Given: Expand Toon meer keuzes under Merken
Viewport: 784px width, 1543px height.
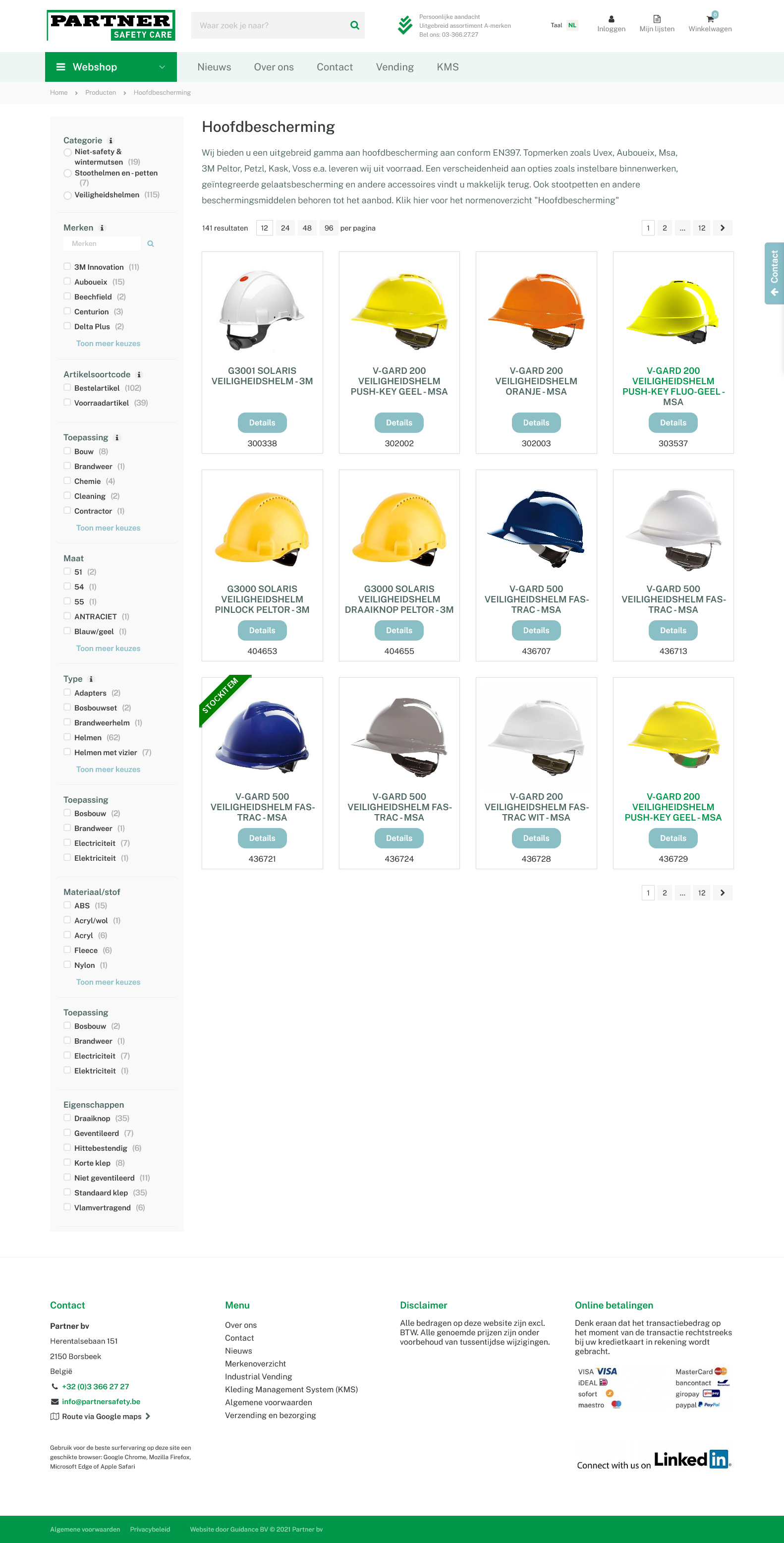Looking at the screenshot, I should [x=109, y=344].
